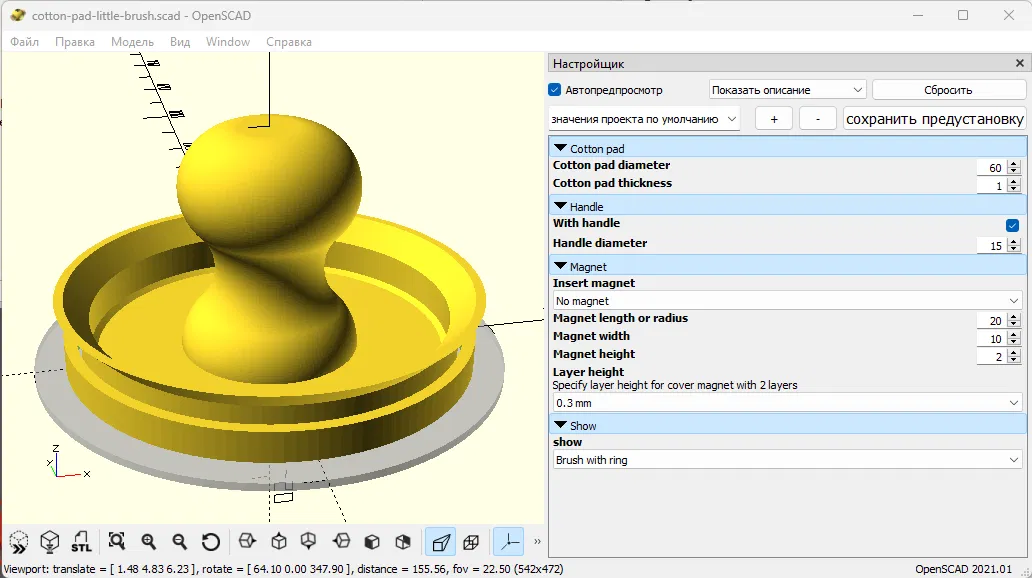
Task: Click the Preview render icon
Action: 19,542
